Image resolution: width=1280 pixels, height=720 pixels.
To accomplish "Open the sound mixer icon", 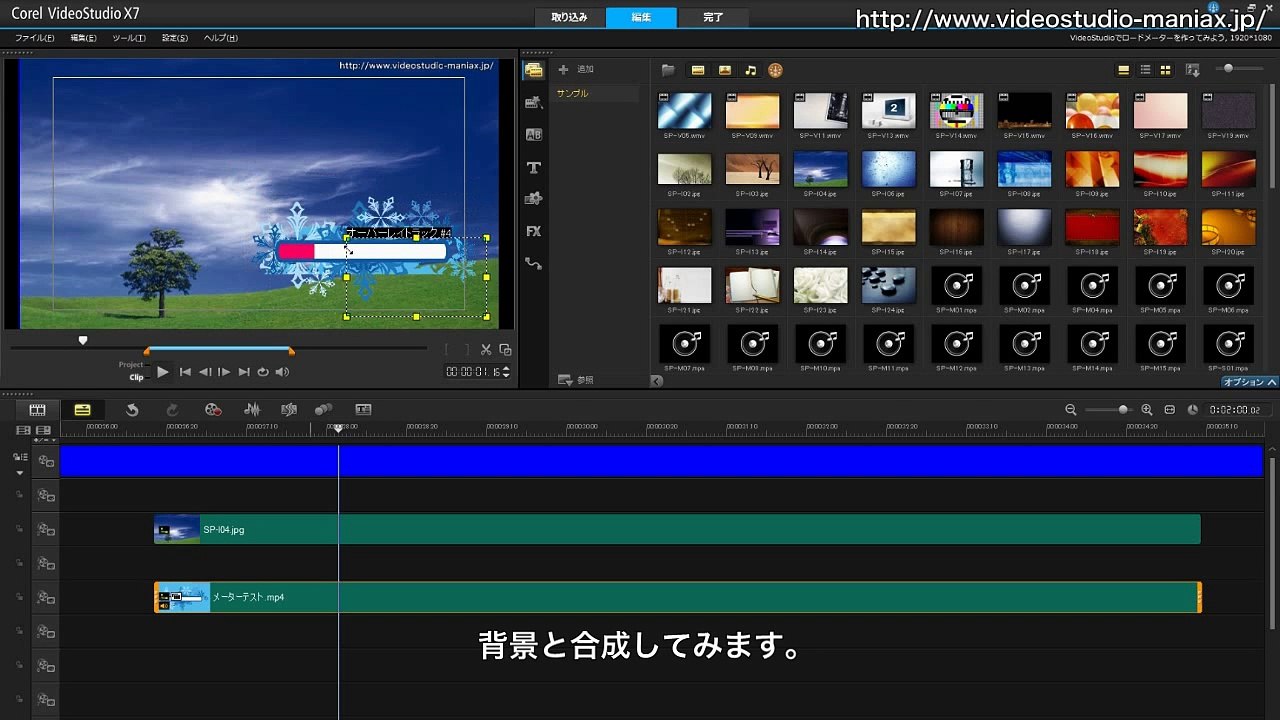I will pyautogui.click(x=252, y=410).
